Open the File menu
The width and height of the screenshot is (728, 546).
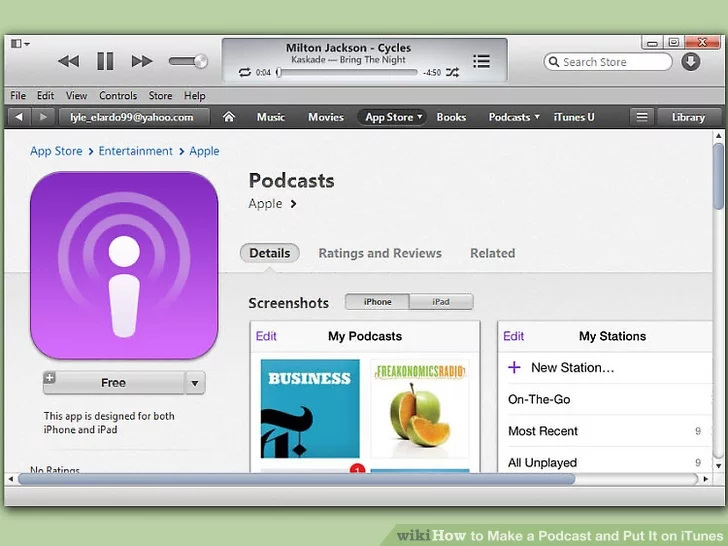click(x=18, y=96)
